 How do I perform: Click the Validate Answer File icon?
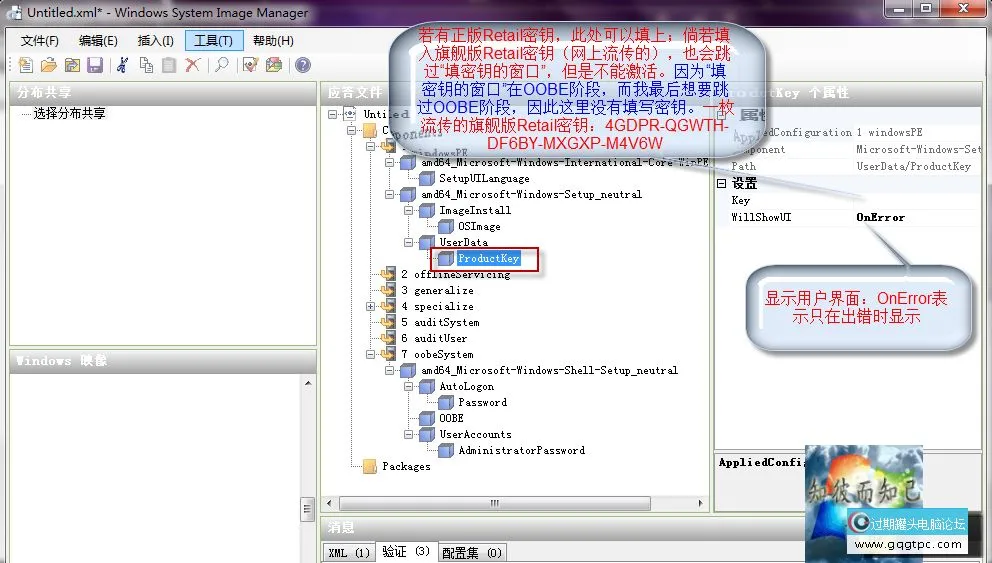pos(251,65)
